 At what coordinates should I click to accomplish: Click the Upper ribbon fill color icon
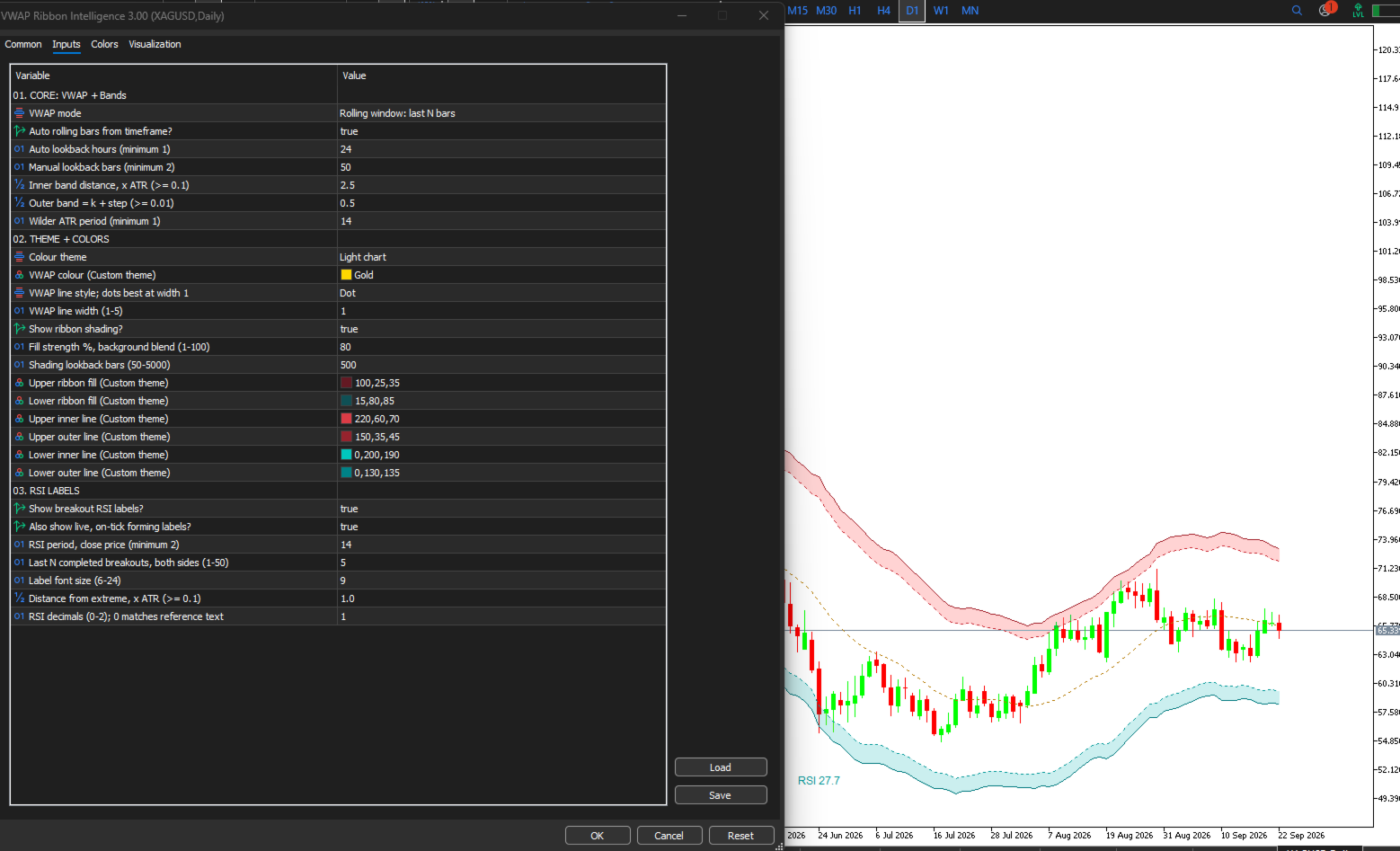(x=19, y=383)
